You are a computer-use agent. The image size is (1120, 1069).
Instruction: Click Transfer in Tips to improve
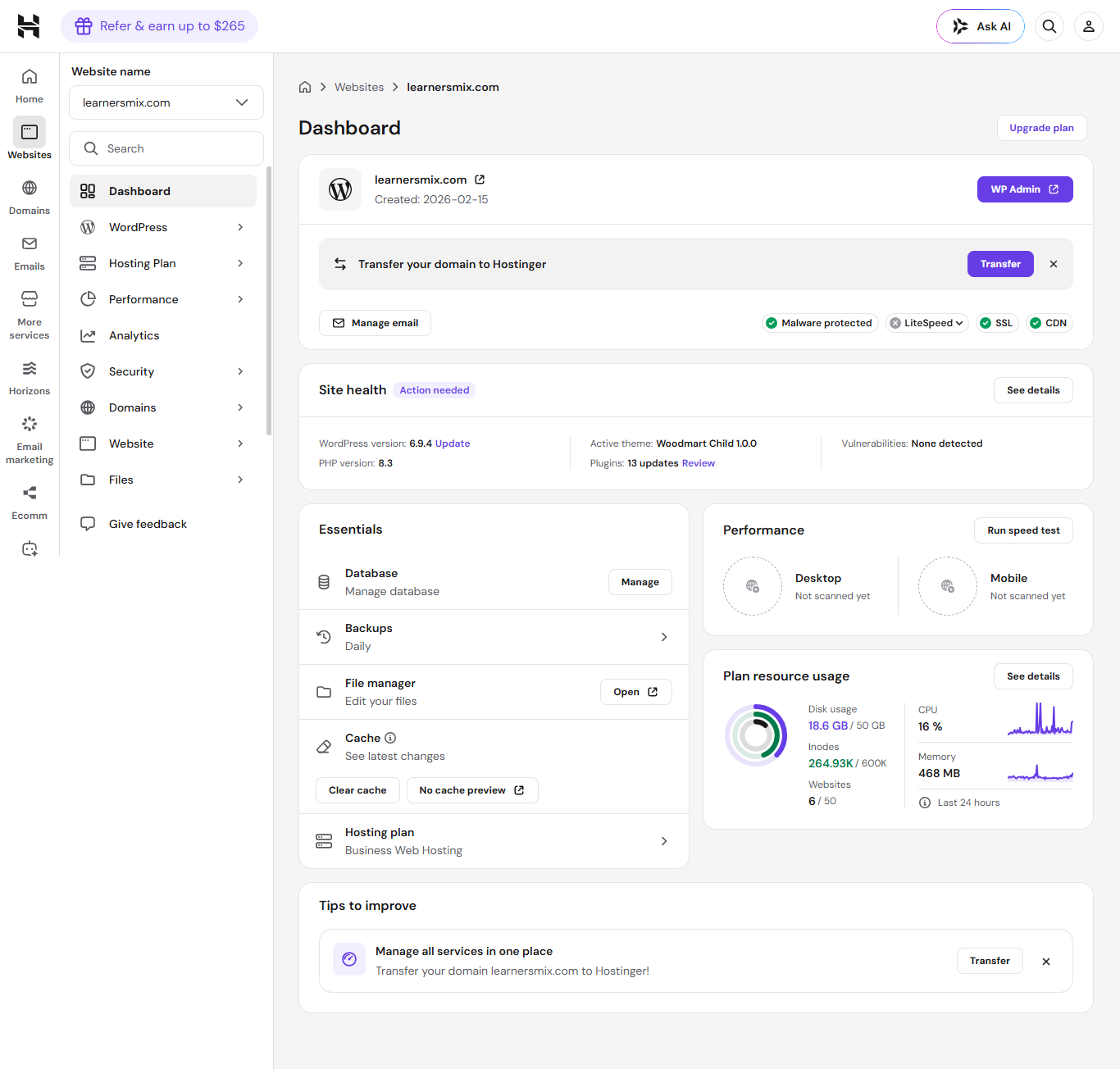point(990,961)
